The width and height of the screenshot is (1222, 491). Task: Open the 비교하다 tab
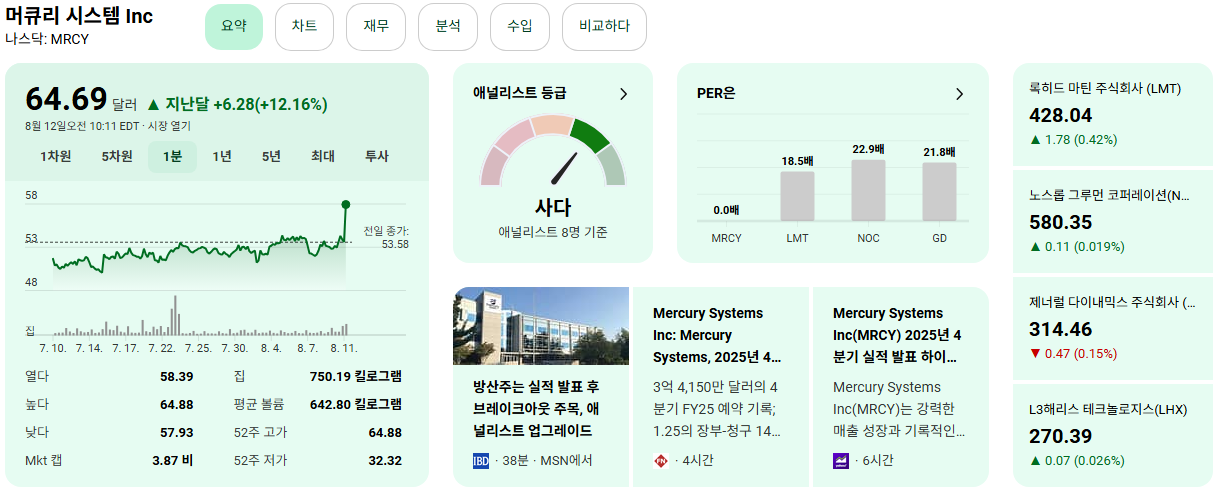tap(604, 27)
